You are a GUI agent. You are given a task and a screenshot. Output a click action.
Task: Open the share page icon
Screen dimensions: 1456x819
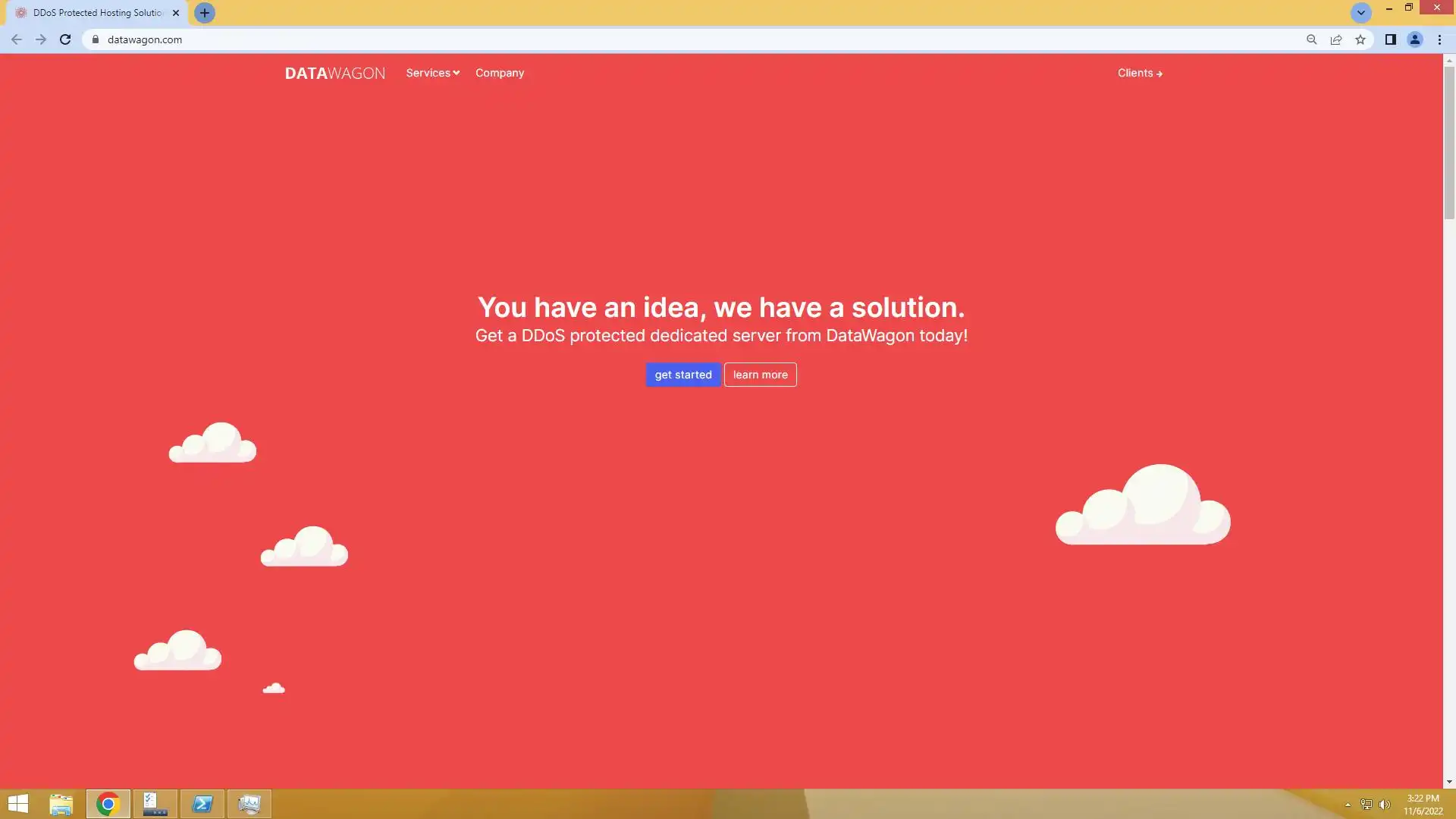[1336, 39]
